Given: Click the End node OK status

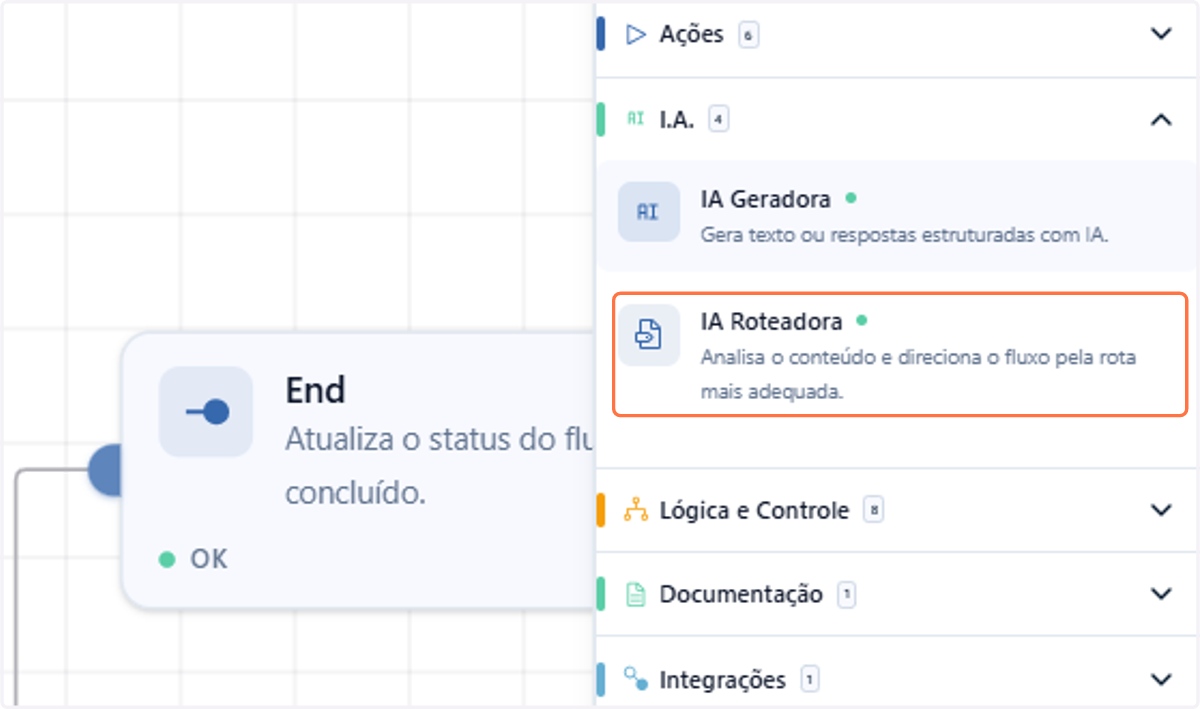Looking at the screenshot, I should (x=209, y=559).
